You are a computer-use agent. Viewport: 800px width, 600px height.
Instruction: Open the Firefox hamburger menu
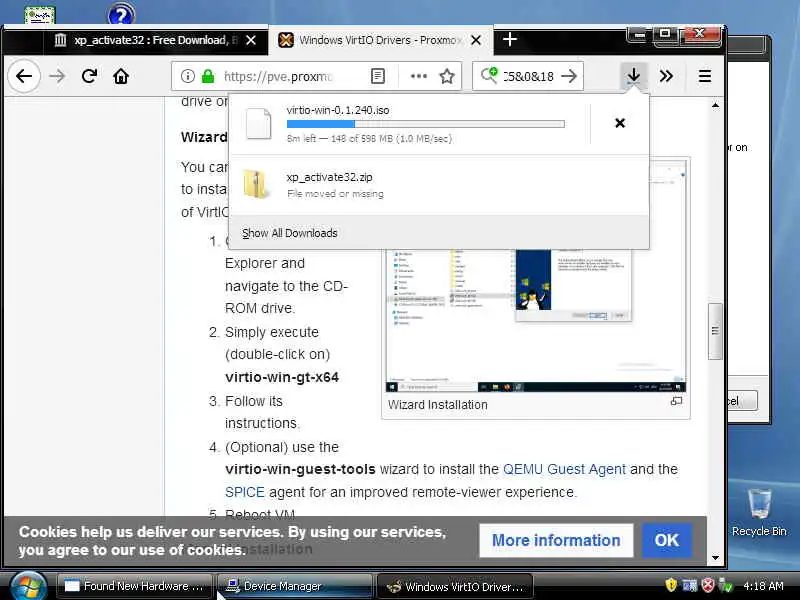coord(705,77)
